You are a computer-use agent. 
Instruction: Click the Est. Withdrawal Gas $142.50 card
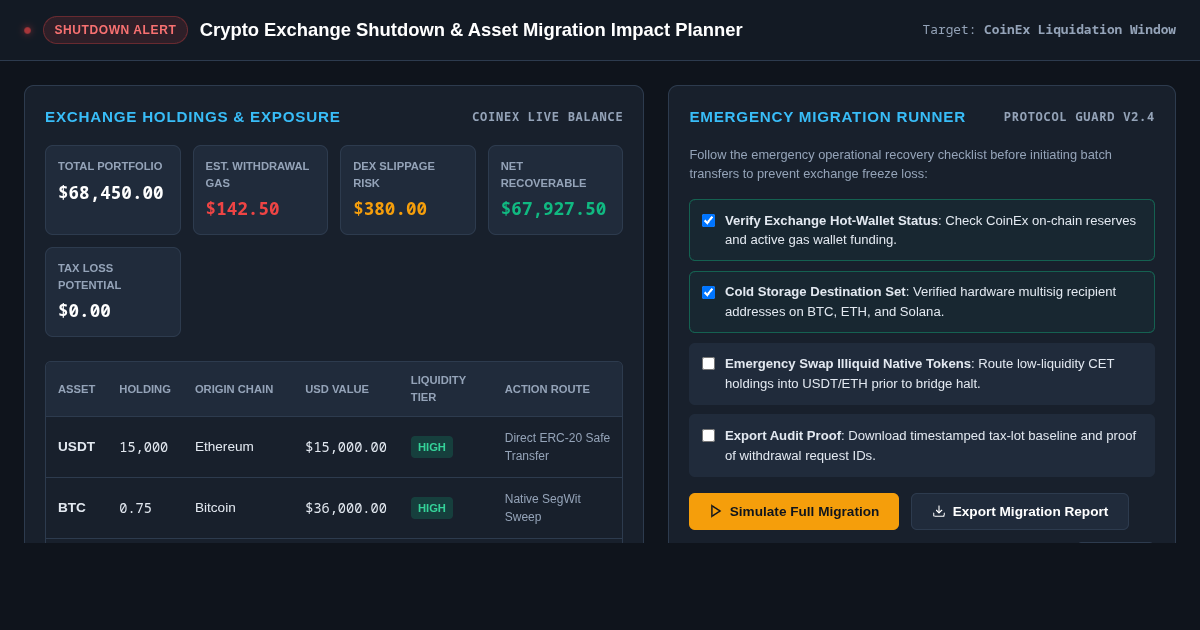tap(260, 190)
